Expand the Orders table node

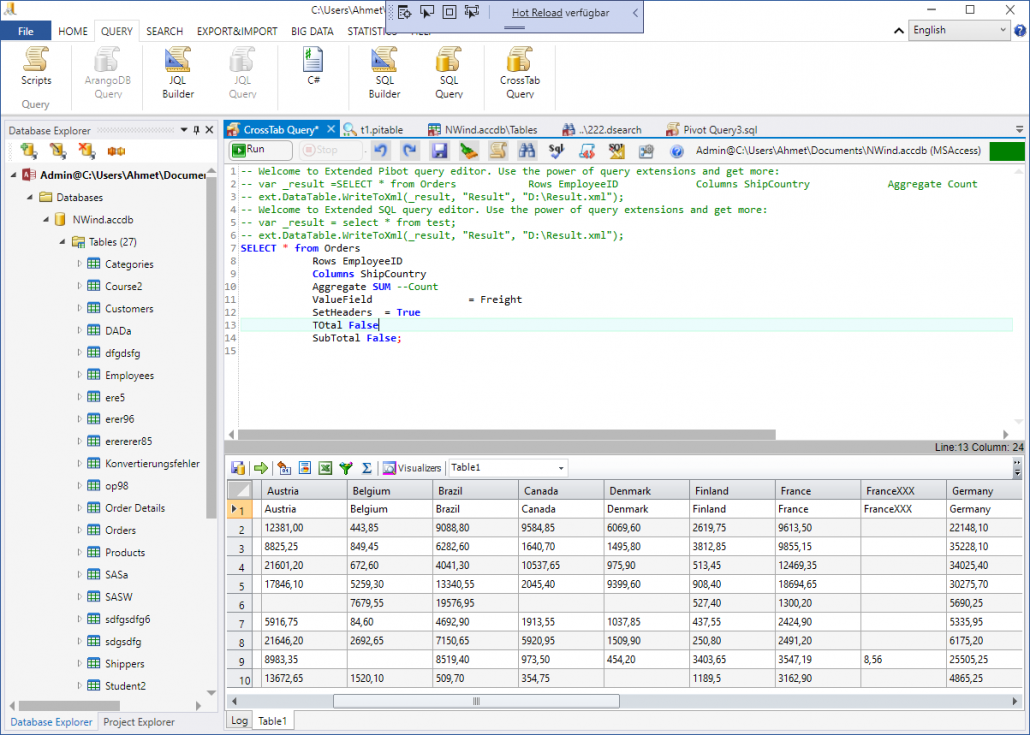coord(79,530)
